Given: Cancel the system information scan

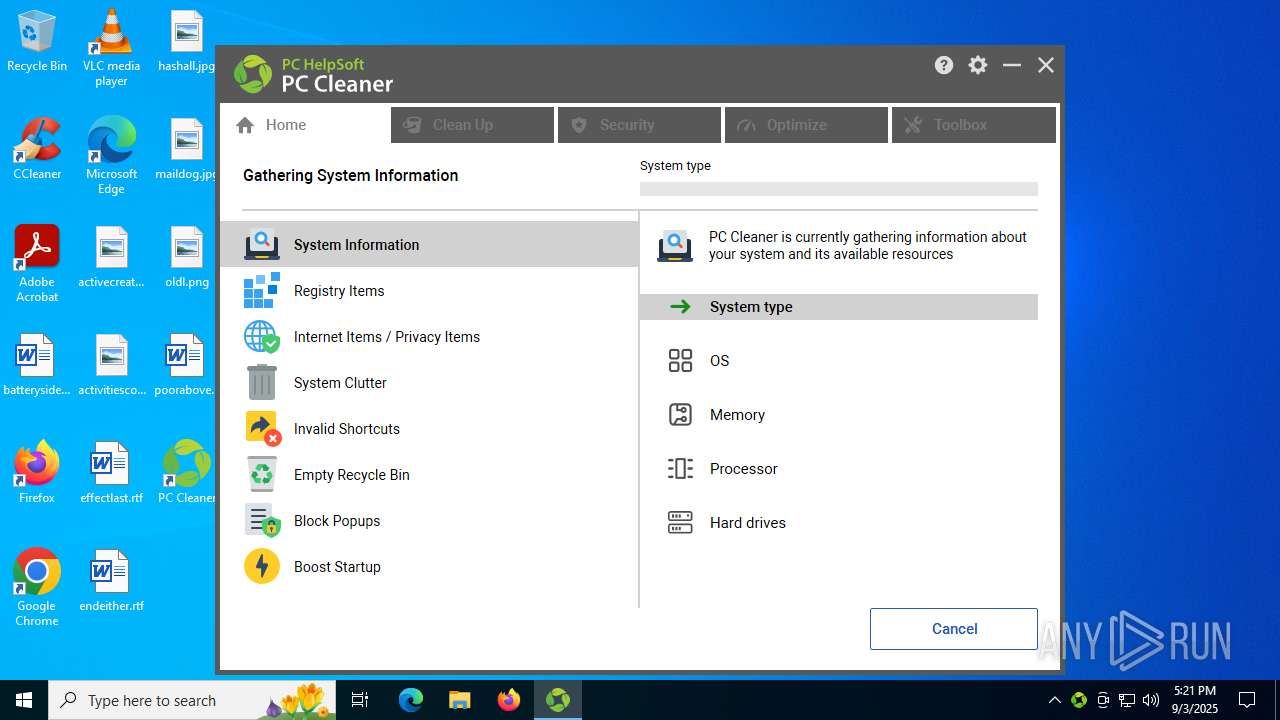Looking at the screenshot, I should (954, 629).
